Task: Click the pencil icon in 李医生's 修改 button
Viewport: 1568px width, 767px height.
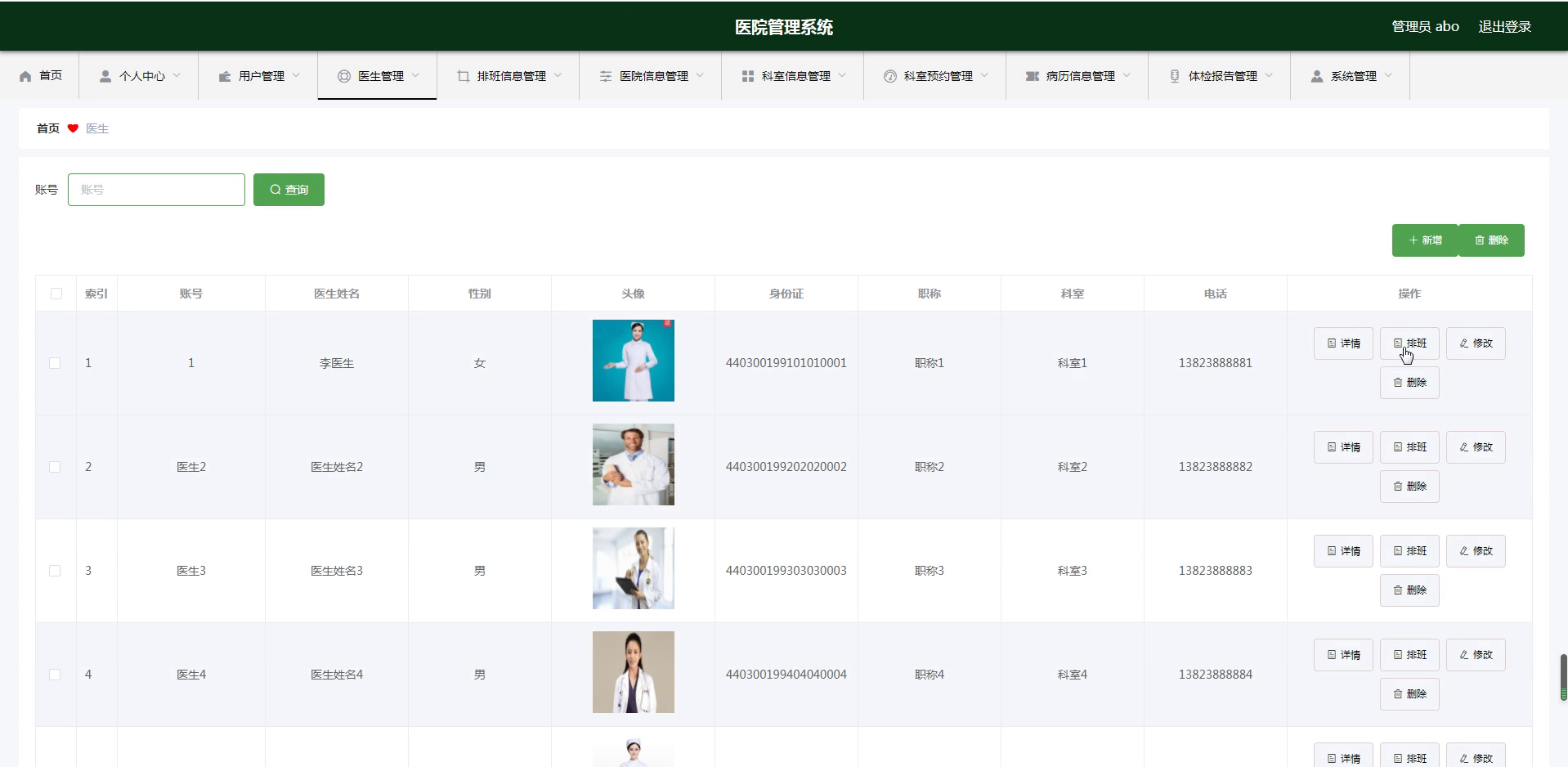Action: pos(1464,343)
